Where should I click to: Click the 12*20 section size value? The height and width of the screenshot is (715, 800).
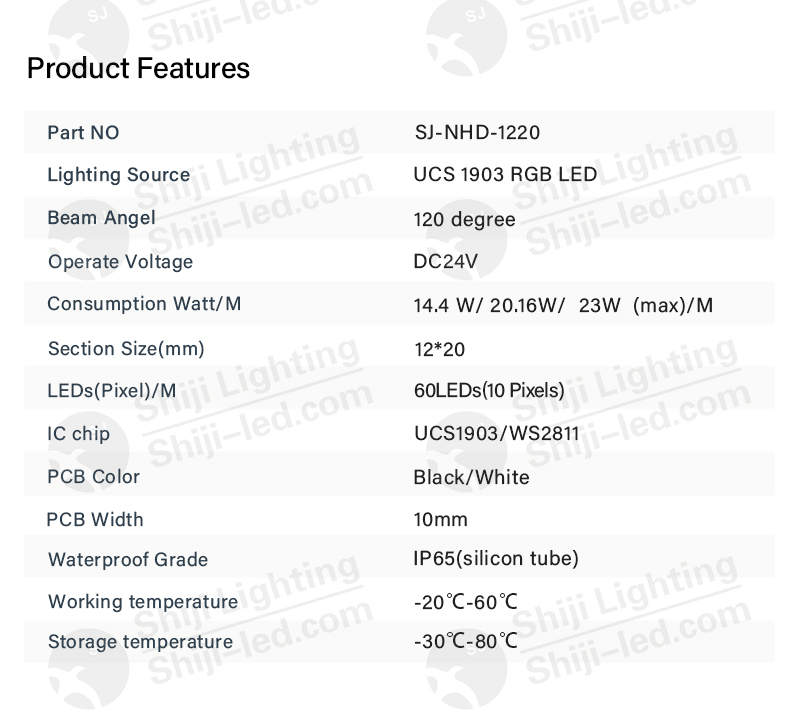439,350
